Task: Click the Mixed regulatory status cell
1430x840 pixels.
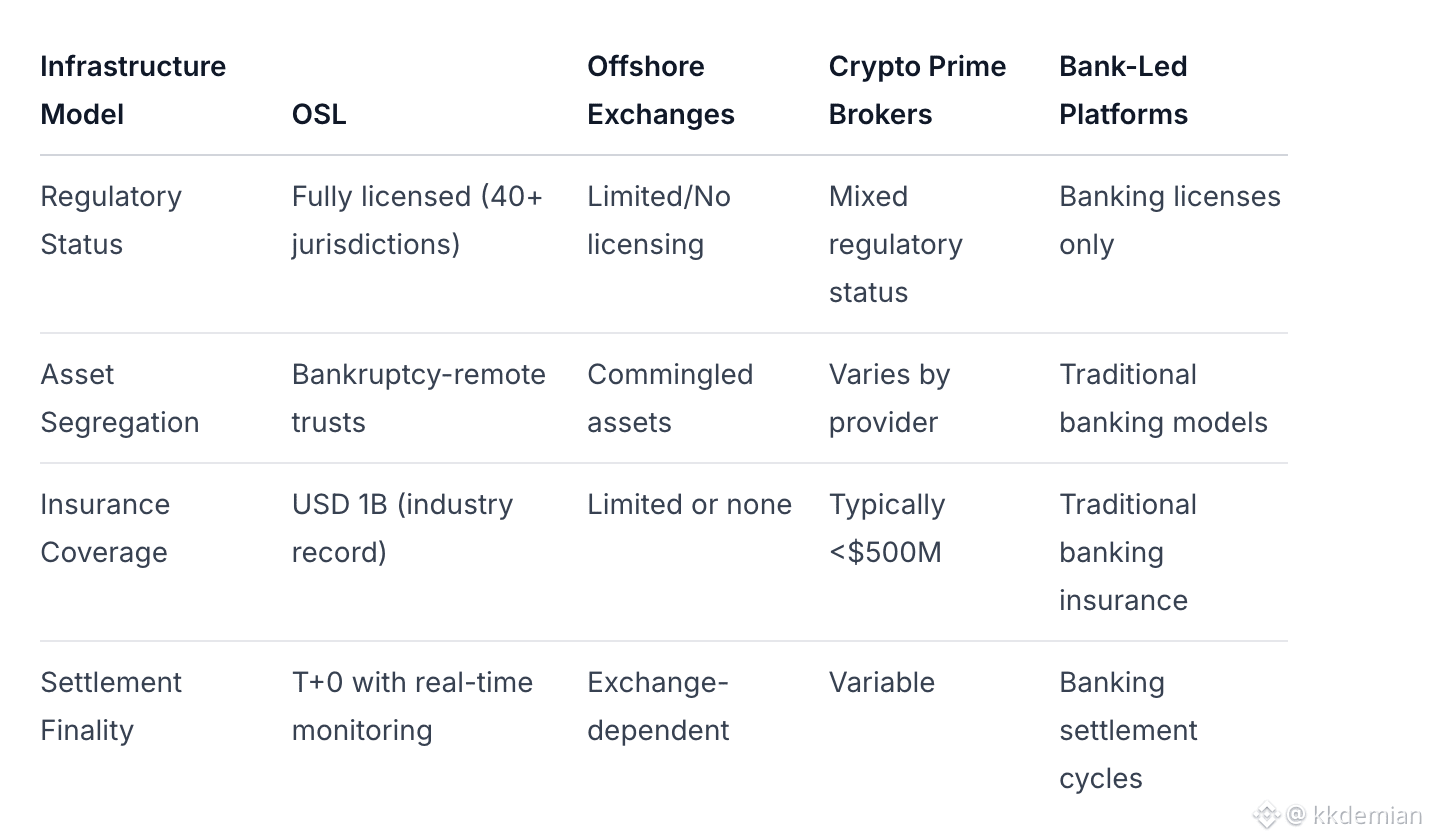Action: click(895, 244)
